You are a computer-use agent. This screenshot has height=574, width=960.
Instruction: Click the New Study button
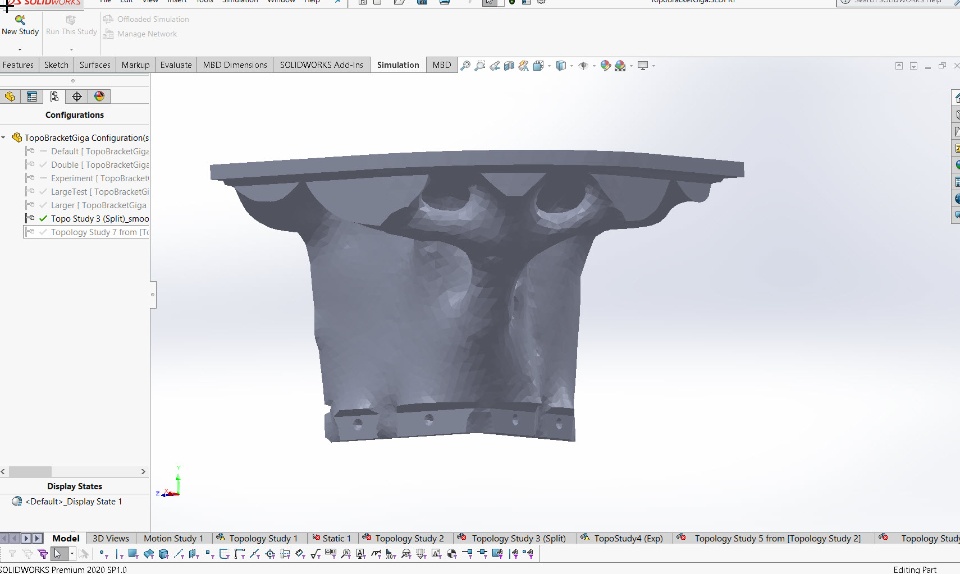tap(20, 25)
